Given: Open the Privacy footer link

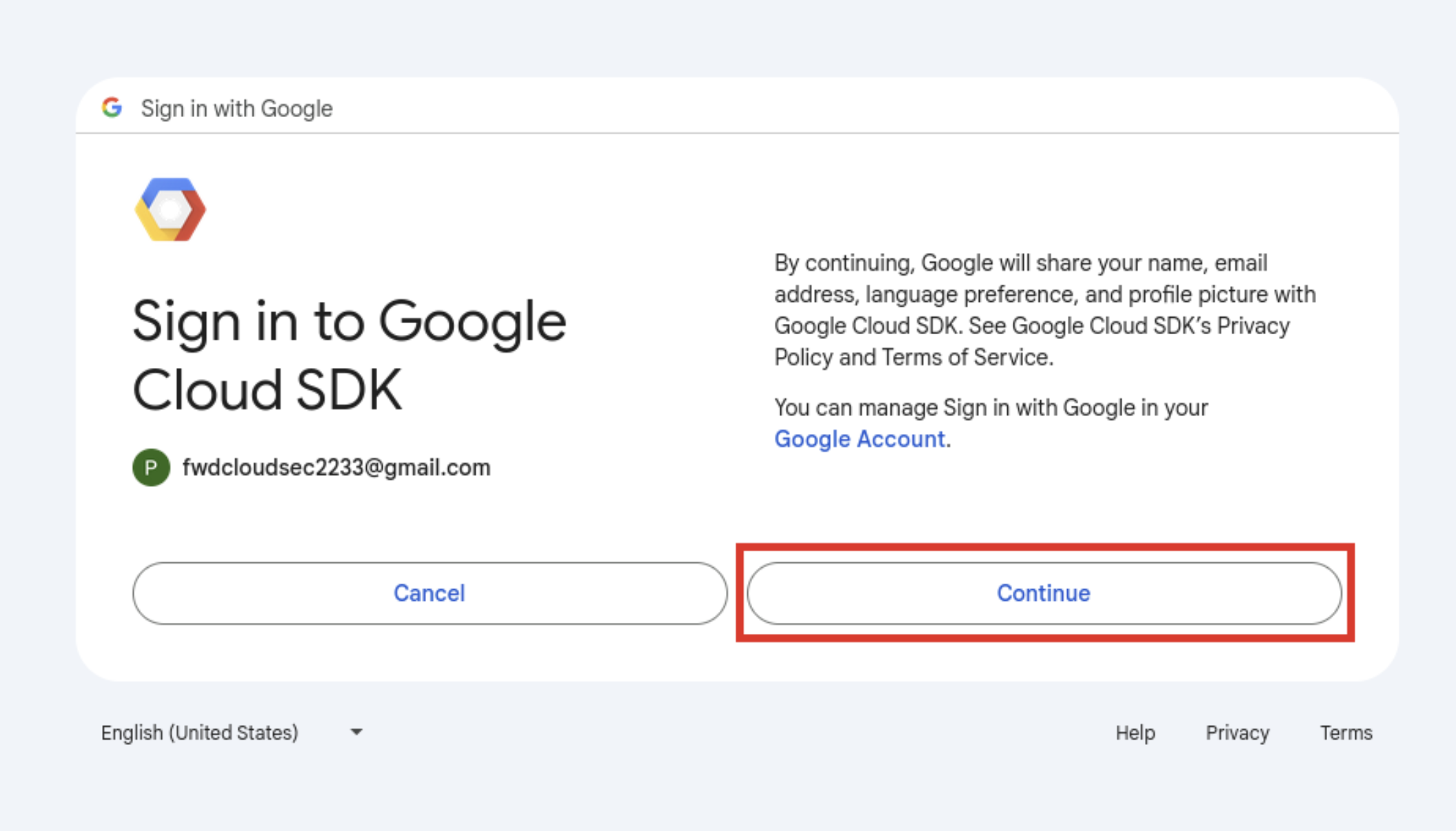Looking at the screenshot, I should click(x=1237, y=732).
